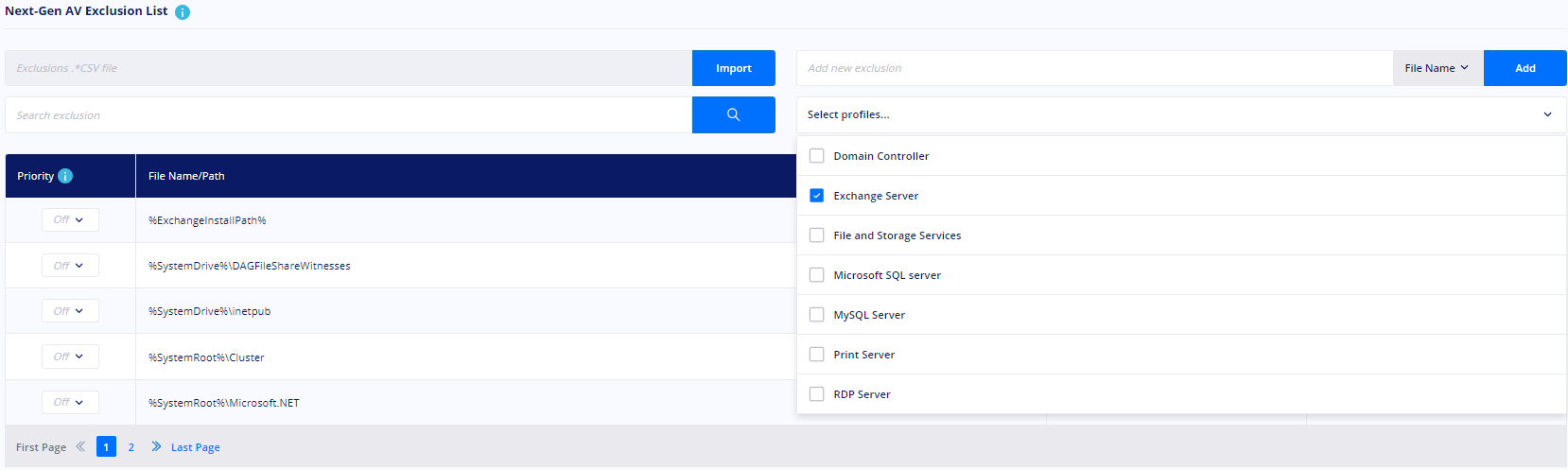Screen dimensions: 1568x470
Task: Check File and Storage Services profile
Action: 817,235
